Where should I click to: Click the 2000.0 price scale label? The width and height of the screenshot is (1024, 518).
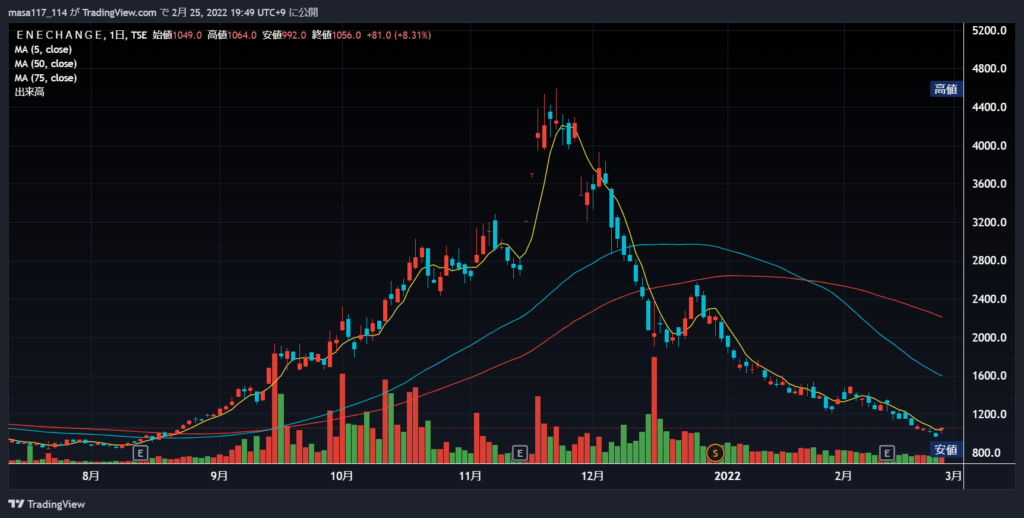989,338
